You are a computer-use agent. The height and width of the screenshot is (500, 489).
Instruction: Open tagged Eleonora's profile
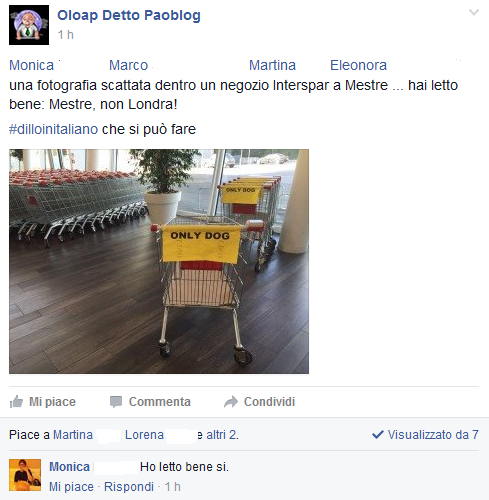pos(358,65)
